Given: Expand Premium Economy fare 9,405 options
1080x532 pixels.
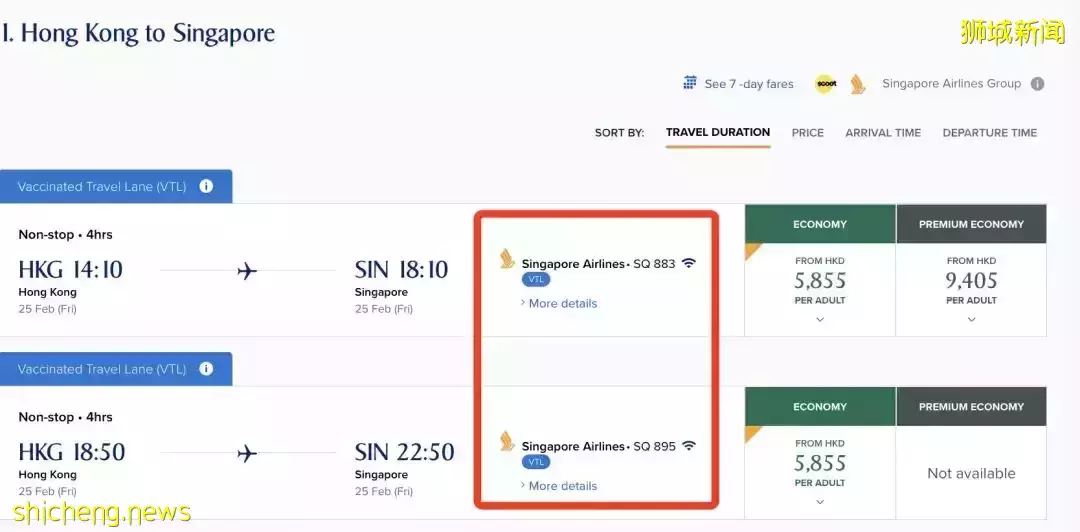Looking at the screenshot, I should pos(971,320).
